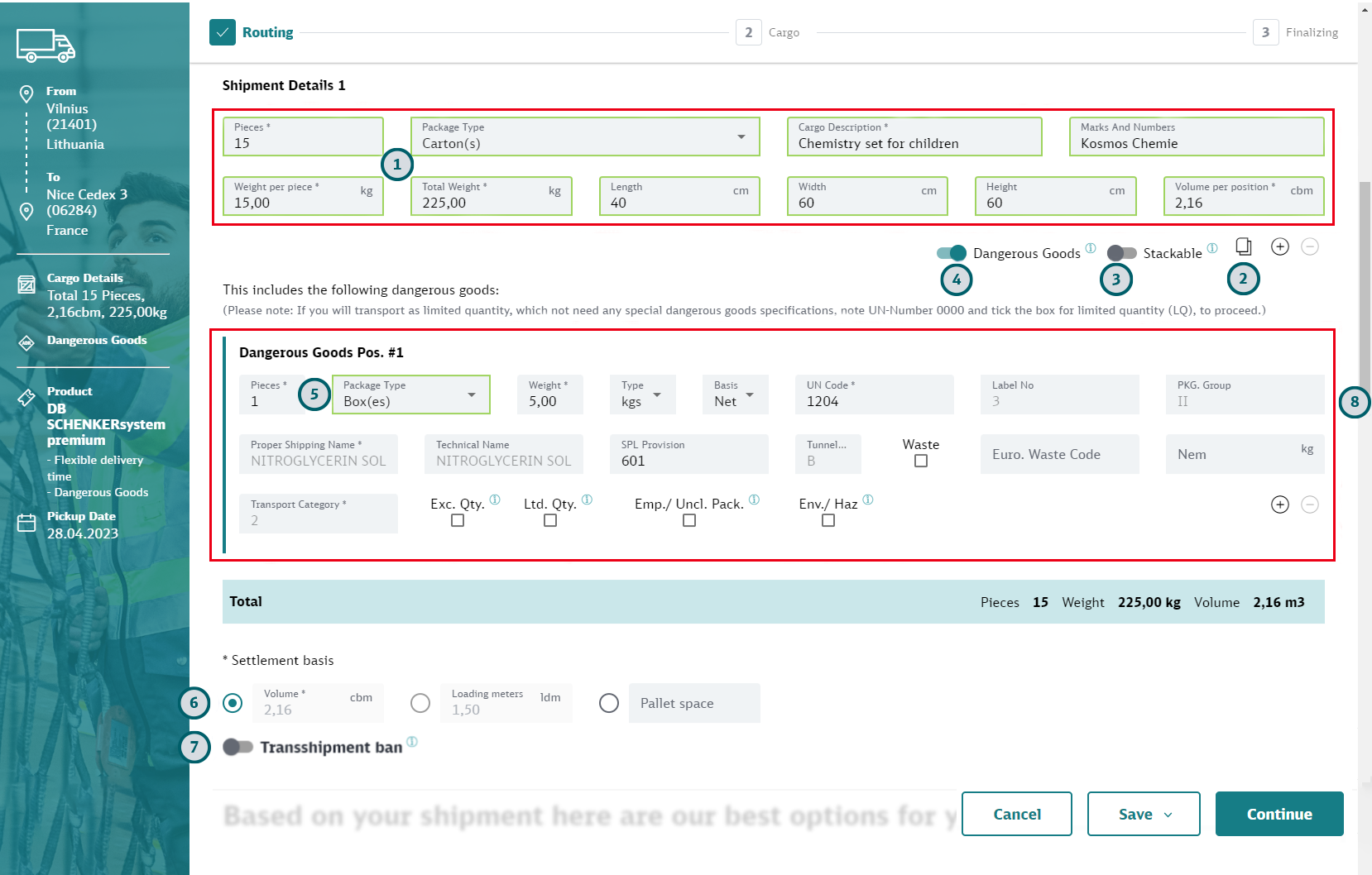Open the Stackable info tooltip icon
This screenshot has height=875, width=1372.
(x=1212, y=248)
